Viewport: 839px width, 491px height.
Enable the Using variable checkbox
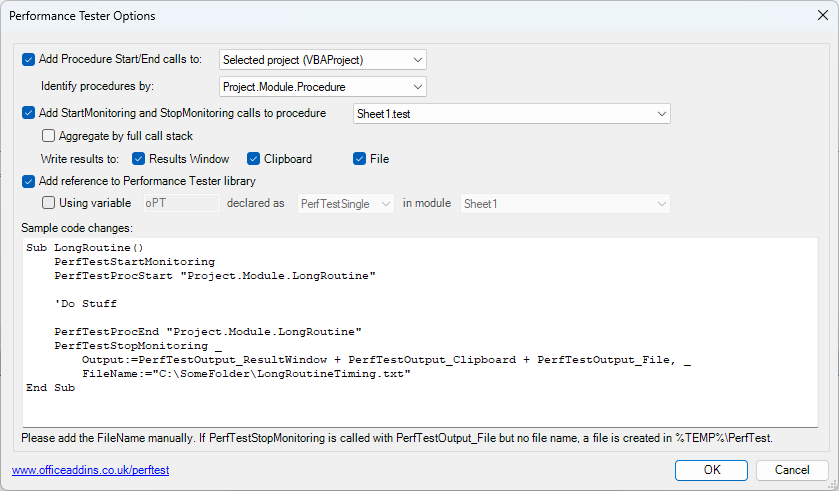click(48, 204)
